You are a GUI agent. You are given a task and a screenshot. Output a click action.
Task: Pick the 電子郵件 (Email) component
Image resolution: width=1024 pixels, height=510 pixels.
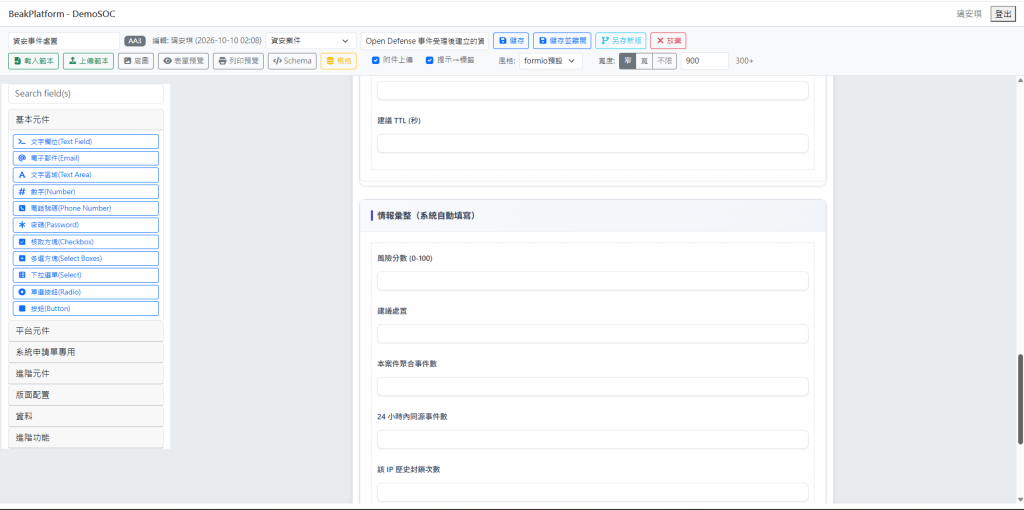tap(86, 158)
